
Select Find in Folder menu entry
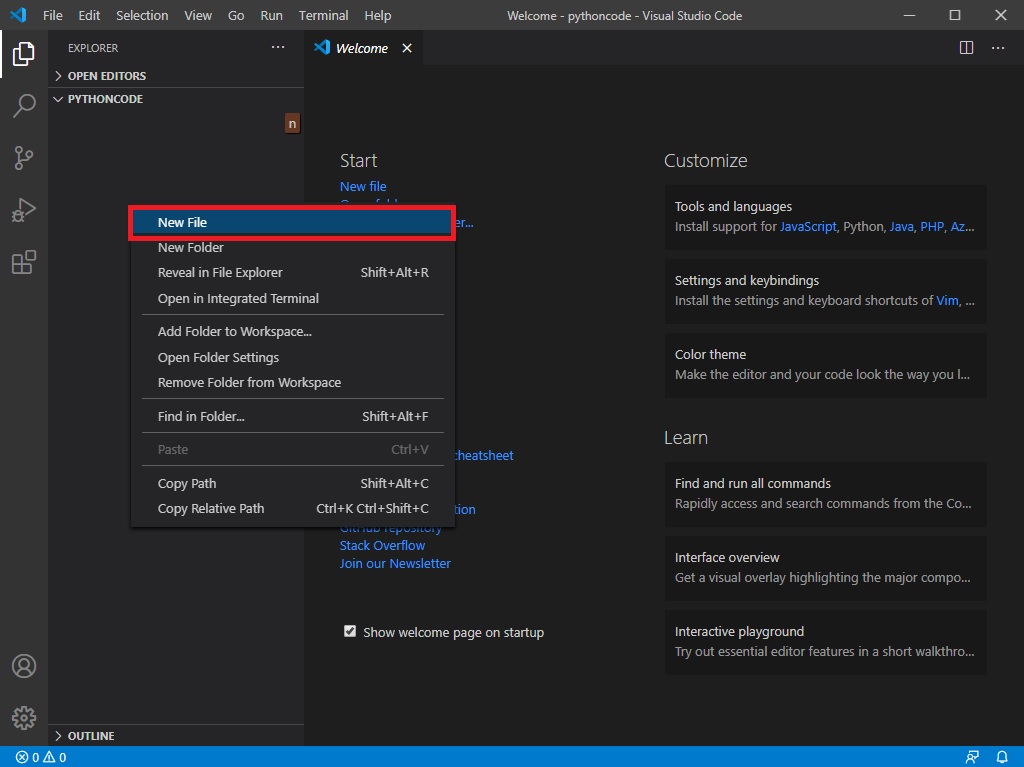[x=292, y=416]
